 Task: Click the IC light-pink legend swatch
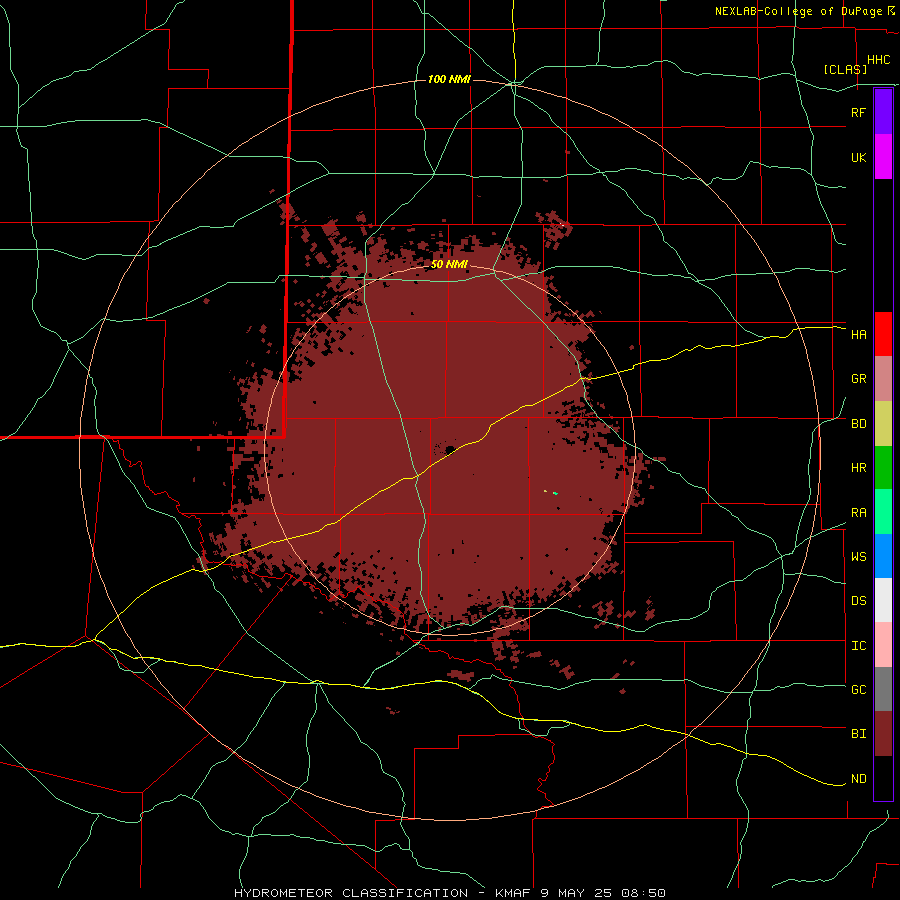pos(883,645)
